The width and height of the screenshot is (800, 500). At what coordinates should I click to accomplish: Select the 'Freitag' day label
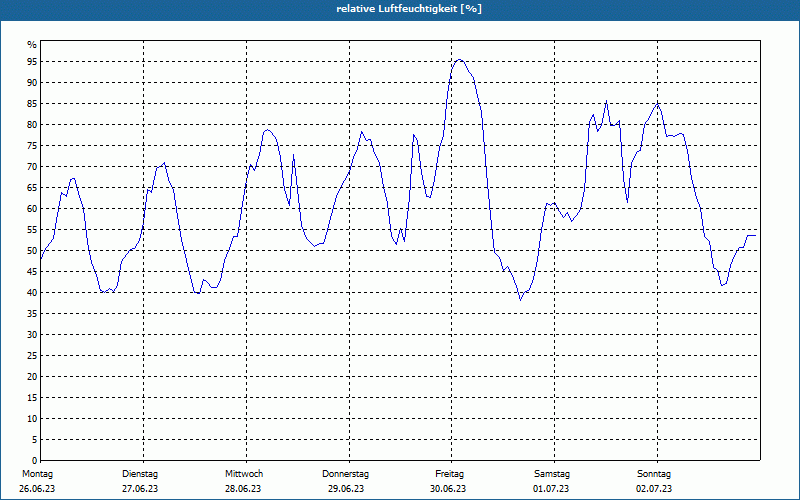click(449, 474)
